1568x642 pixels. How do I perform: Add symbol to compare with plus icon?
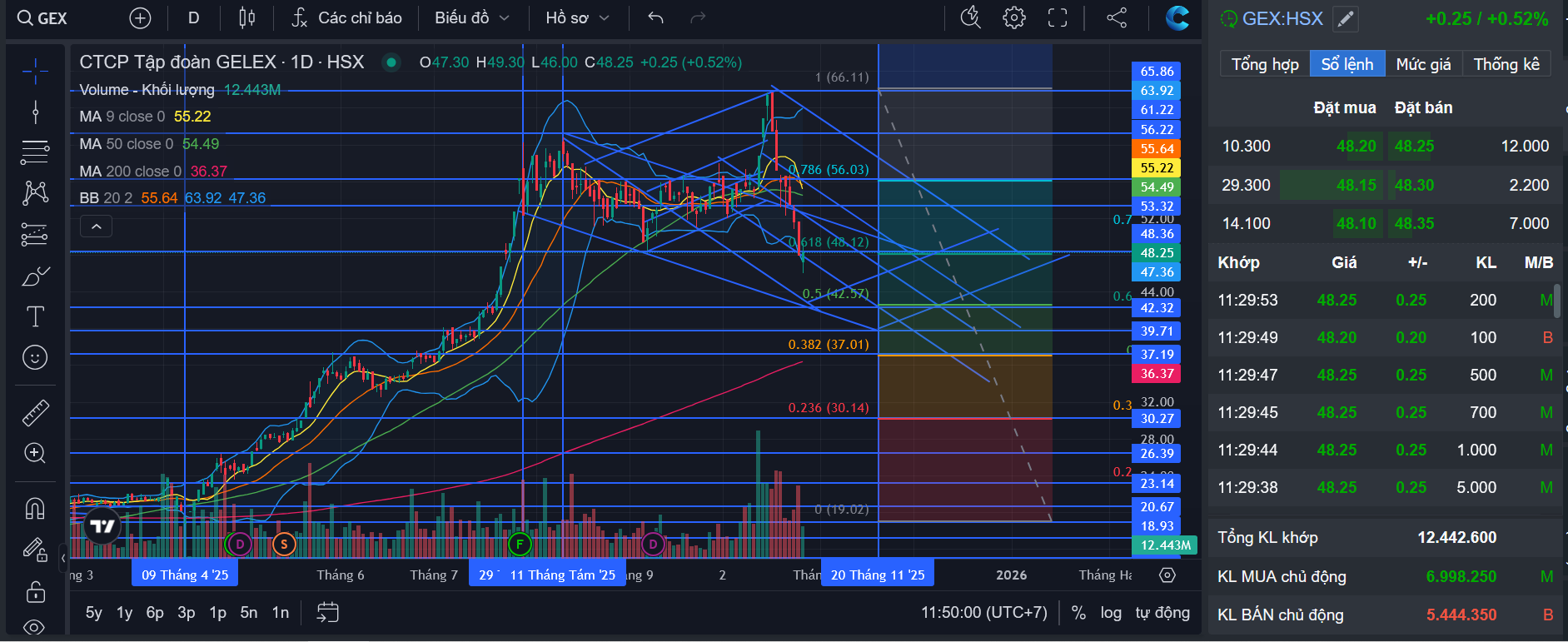click(x=140, y=18)
